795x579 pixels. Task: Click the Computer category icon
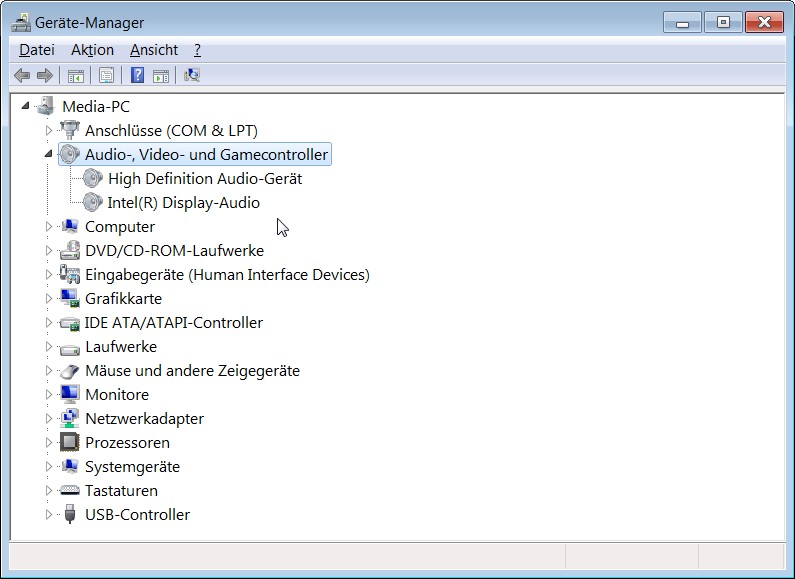click(x=69, y=226)
